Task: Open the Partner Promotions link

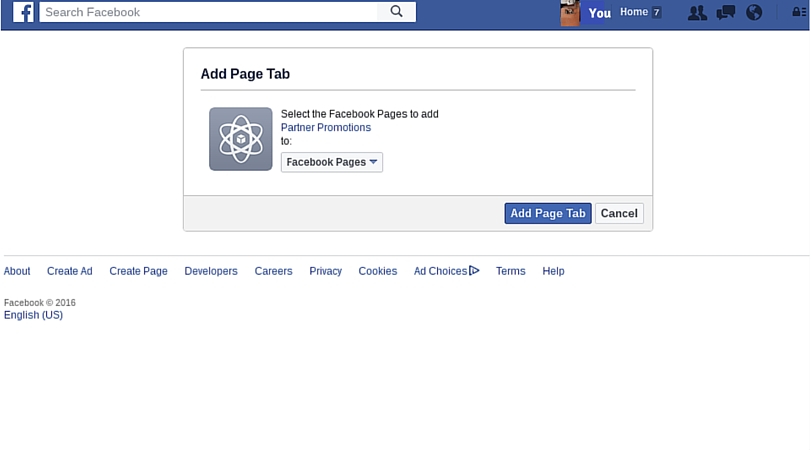Action: coord(325,128)
